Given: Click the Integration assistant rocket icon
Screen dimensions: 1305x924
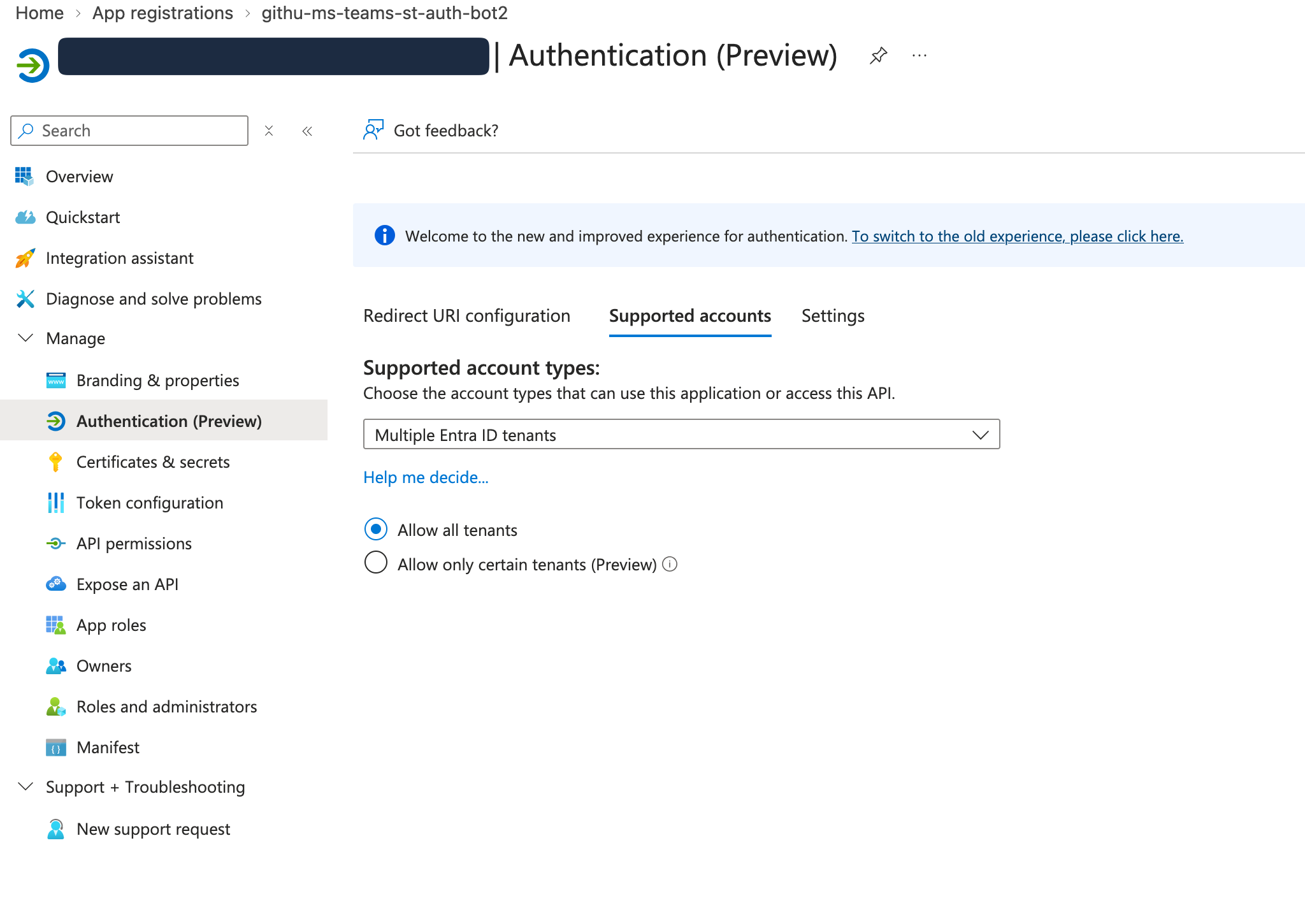Looking at the screenshot, I should (x=25, y=258).
